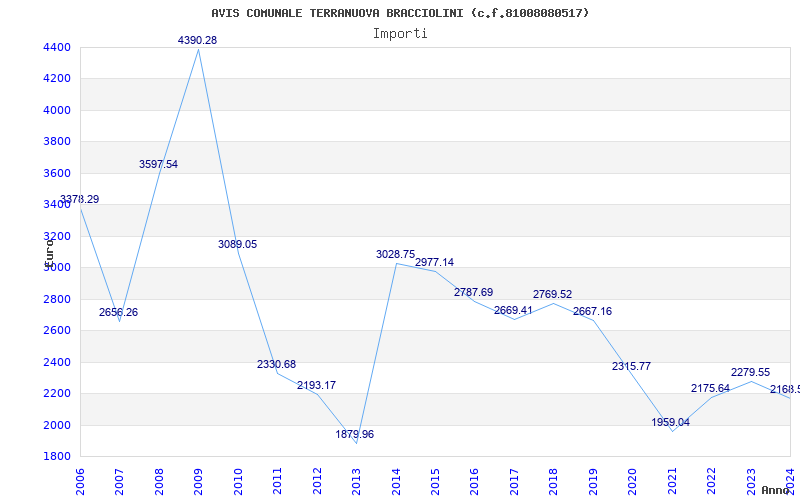Select the 2769.52 data label
Screen dimensions: 800x500
pyautogui.click(x=553, y=294)
